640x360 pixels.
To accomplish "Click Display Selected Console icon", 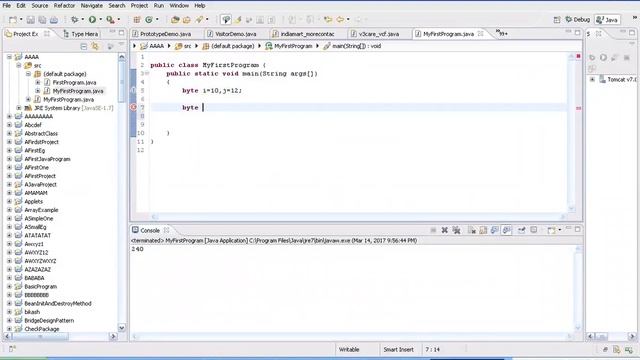I will [533, 230].
